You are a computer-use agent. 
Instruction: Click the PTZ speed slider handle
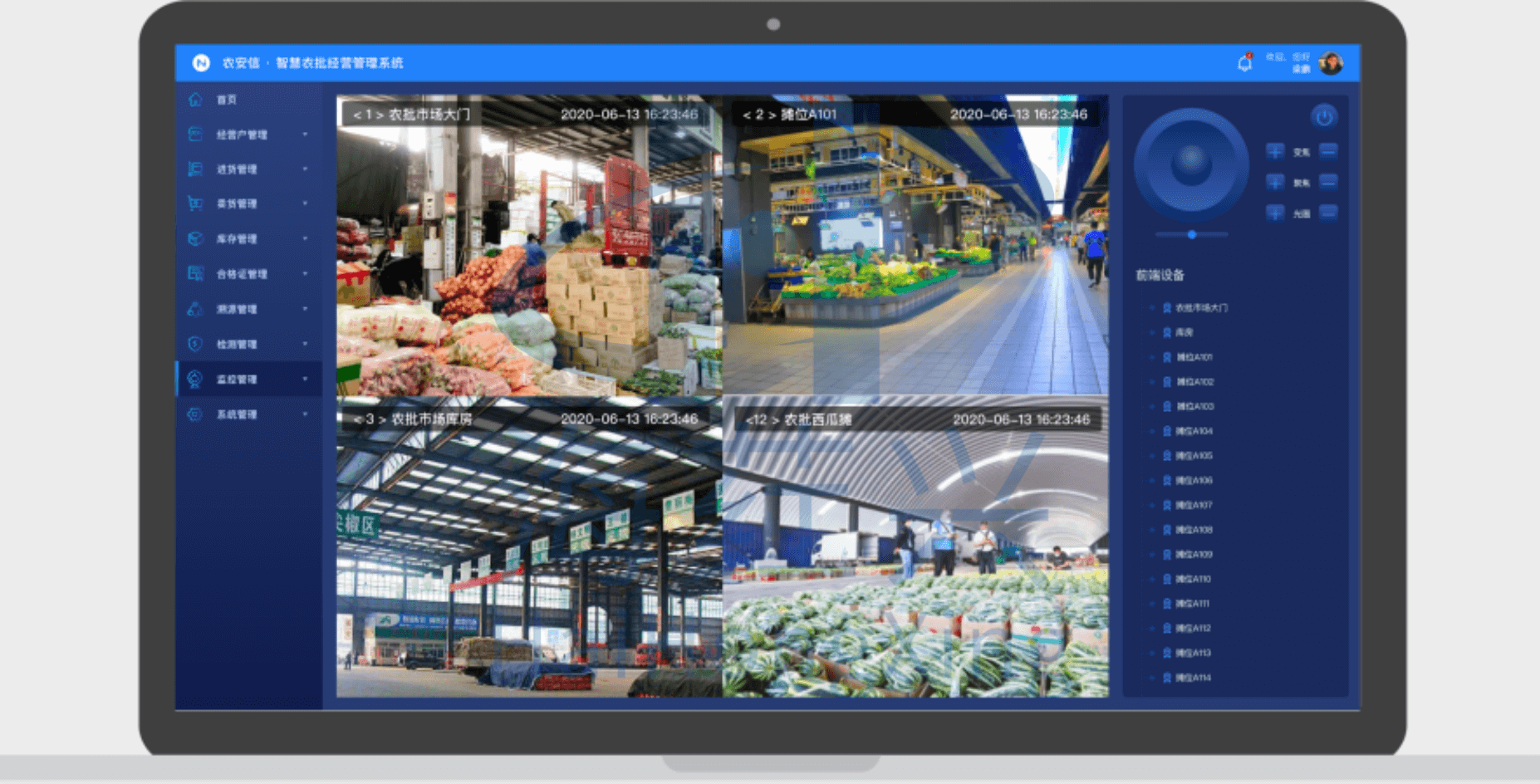(x=1192, y=235)
